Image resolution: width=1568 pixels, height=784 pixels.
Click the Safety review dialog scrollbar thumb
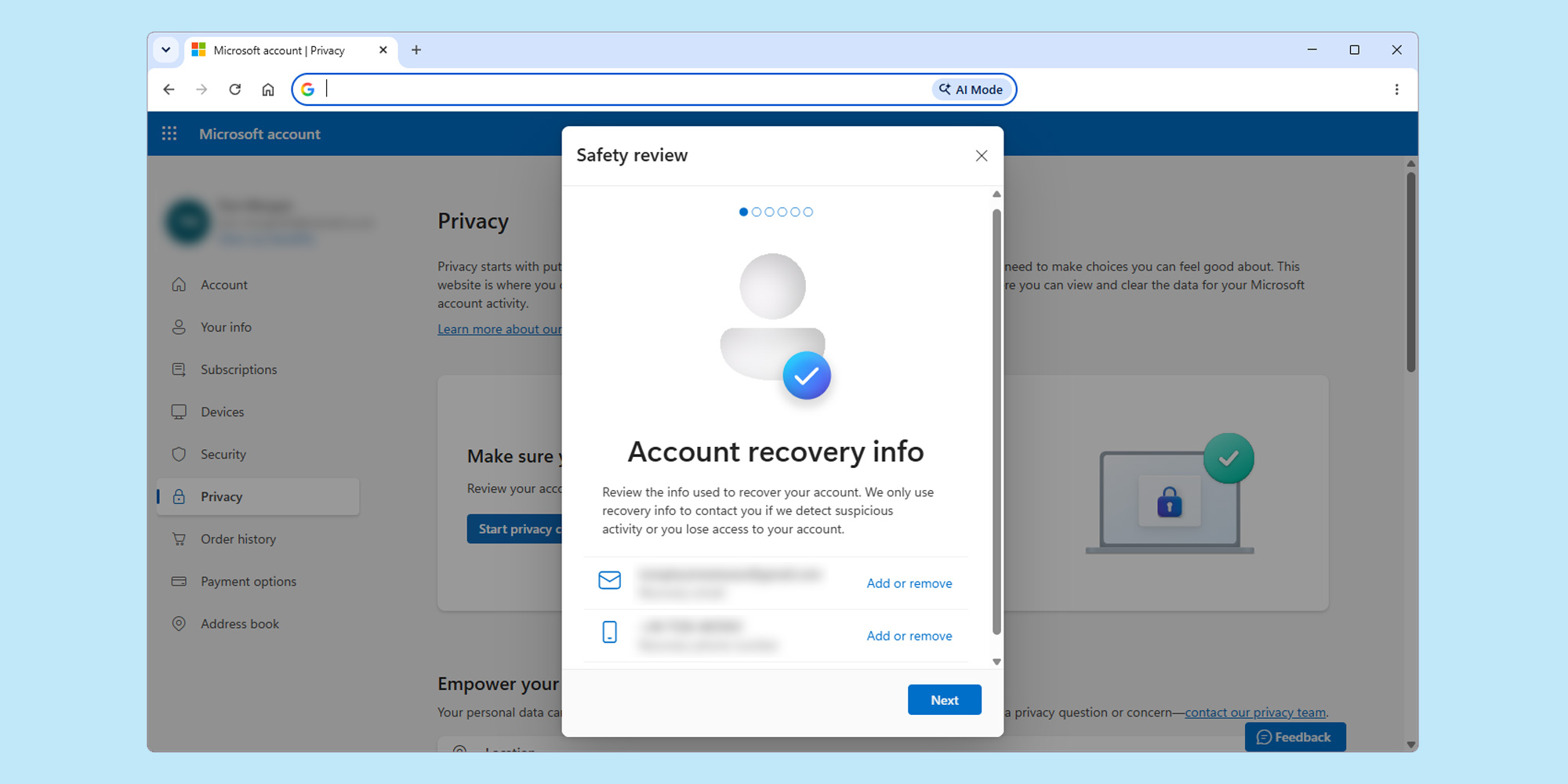[996, 421]
